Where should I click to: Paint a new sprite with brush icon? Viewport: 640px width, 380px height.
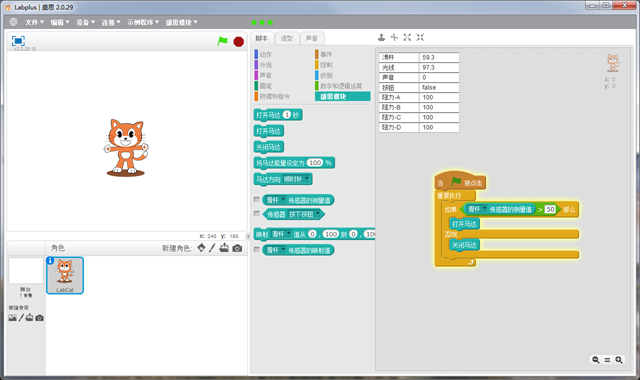point(212,248)
